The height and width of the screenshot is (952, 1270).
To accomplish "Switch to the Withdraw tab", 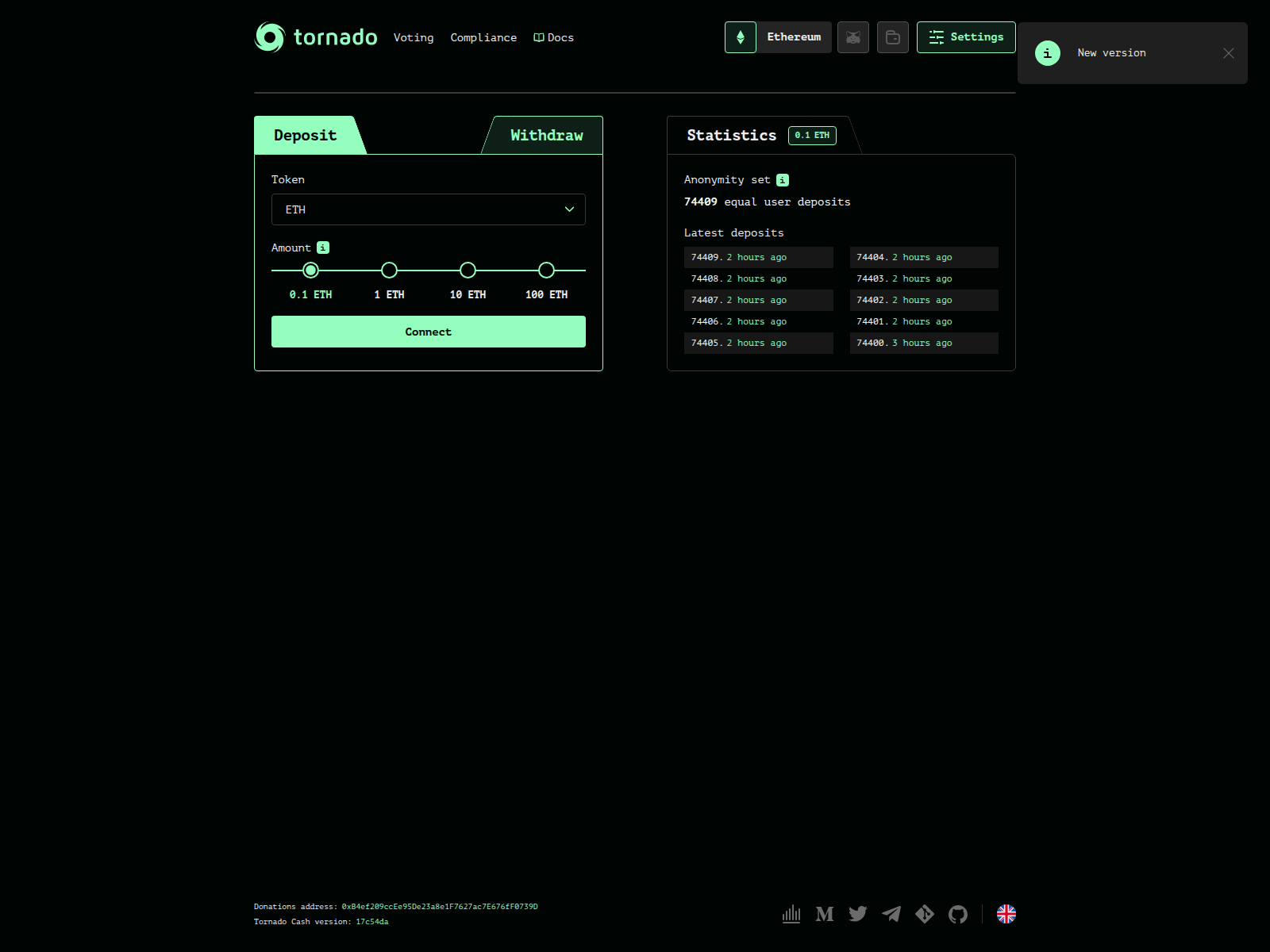I will tap(546, 136).
